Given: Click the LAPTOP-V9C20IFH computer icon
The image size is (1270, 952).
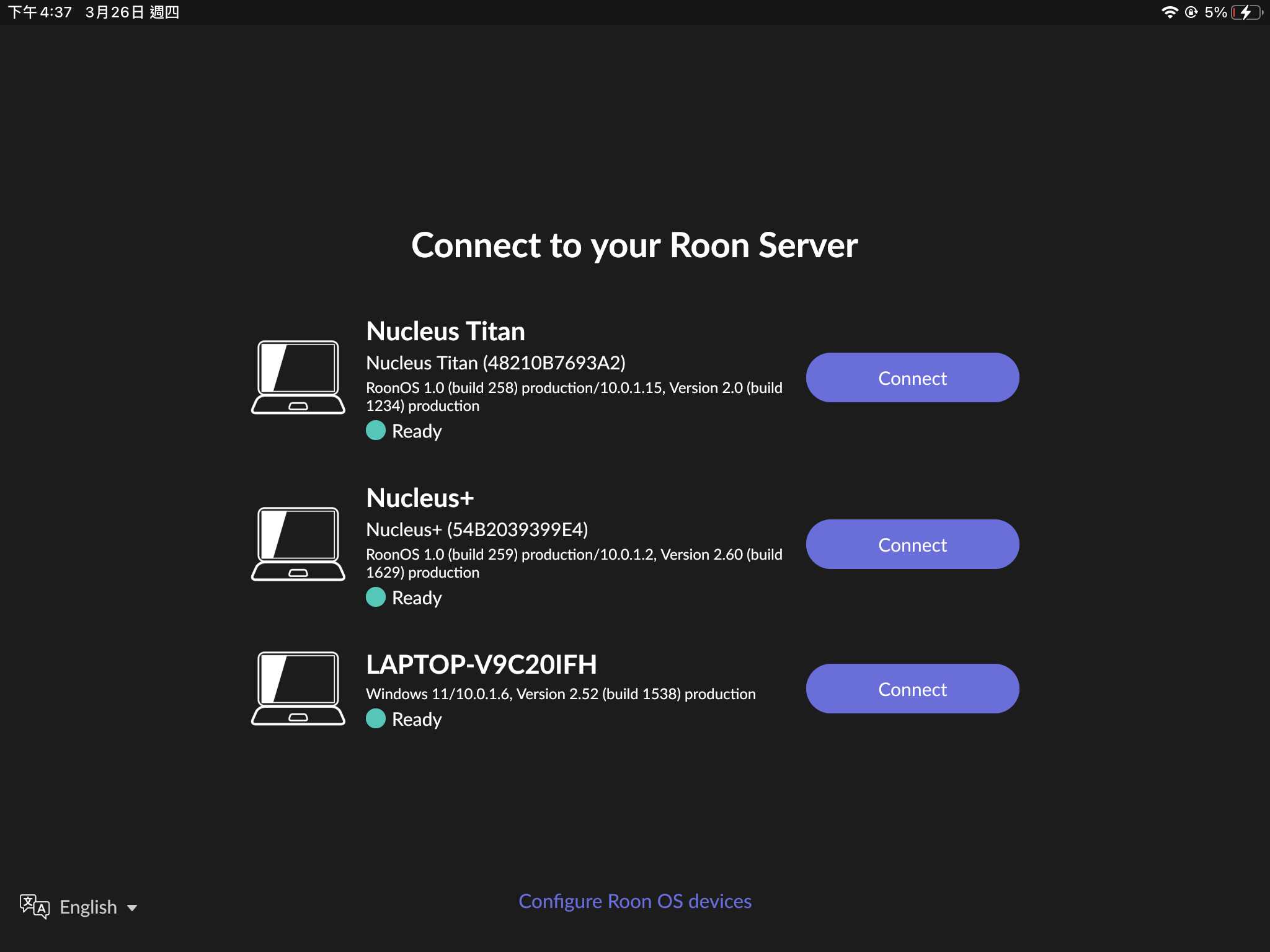Looking at the screenshot, I should point(298,689).
